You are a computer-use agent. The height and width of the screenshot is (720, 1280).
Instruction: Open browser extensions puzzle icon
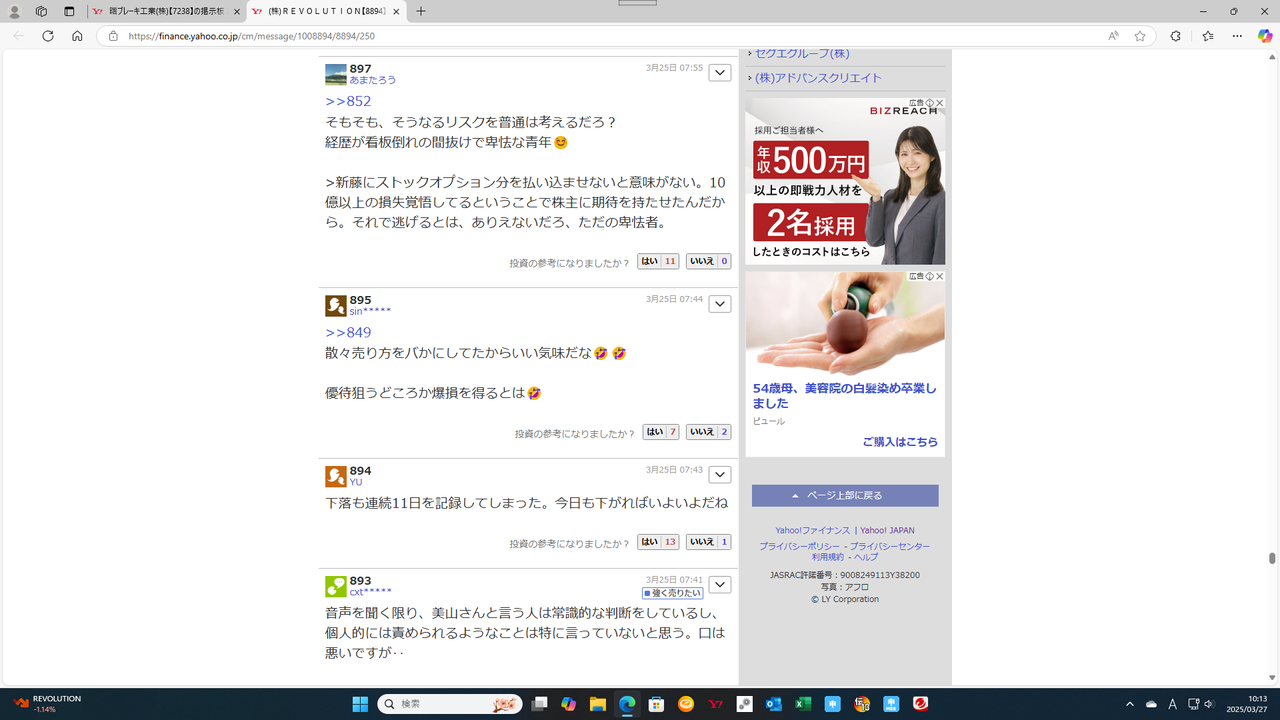(1175, 36)
